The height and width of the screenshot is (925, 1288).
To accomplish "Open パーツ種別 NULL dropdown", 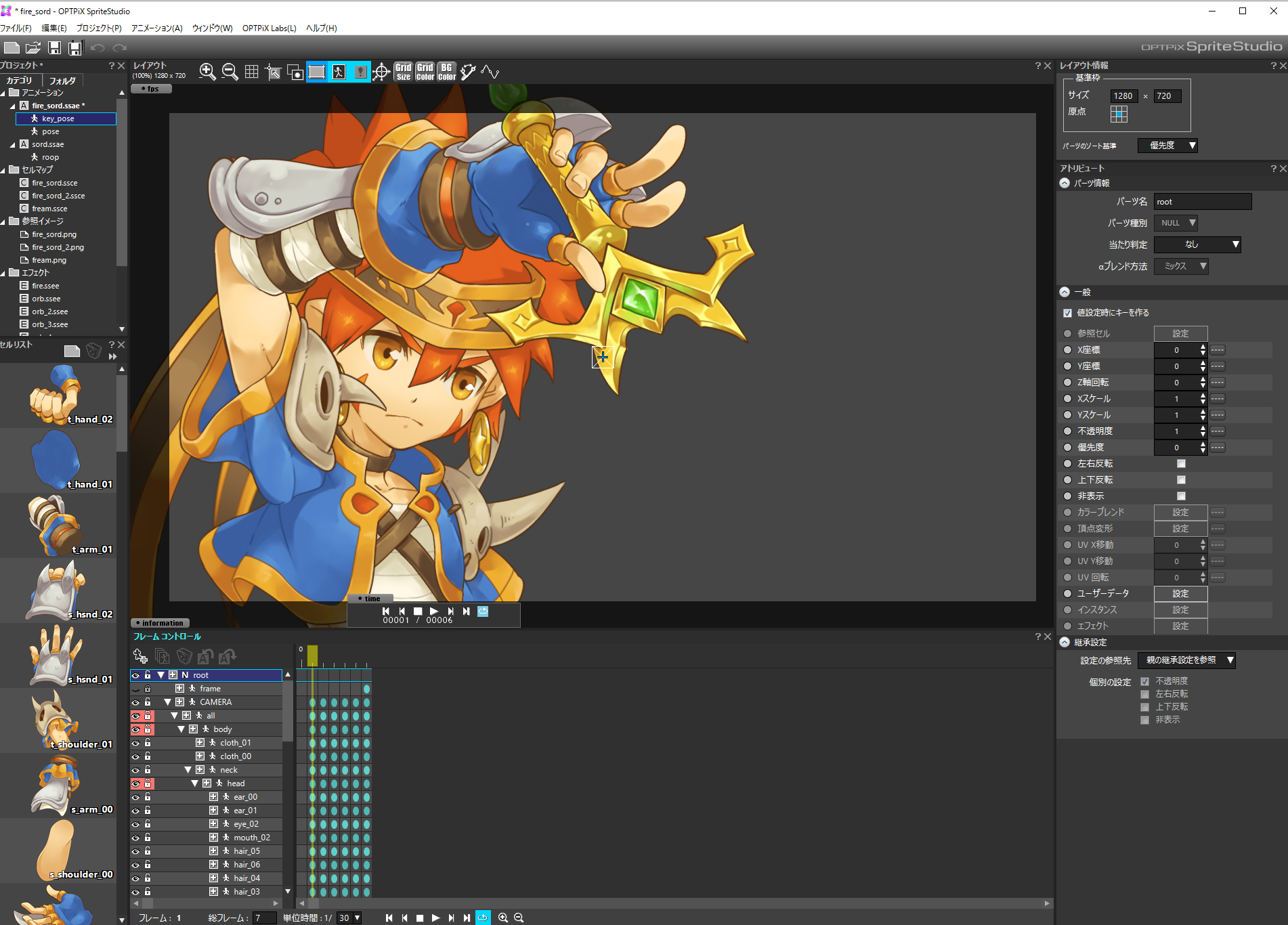I will (x=1176, y=223).
